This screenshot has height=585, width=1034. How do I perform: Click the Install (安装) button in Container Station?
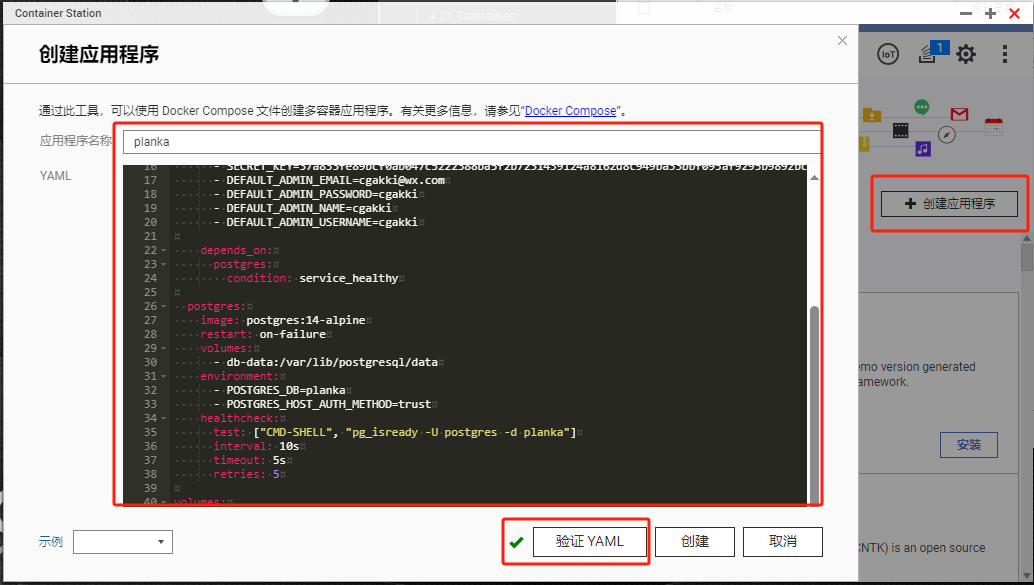[969, 445]
